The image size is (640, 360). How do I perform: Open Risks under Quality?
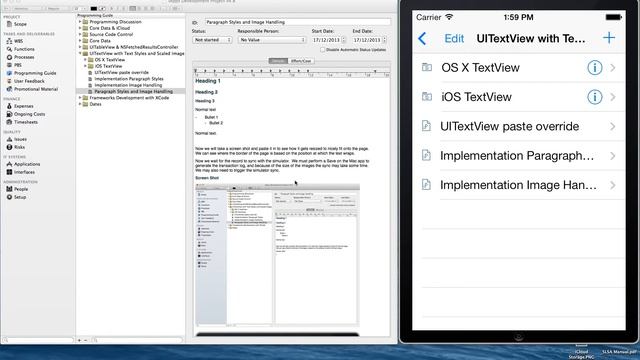point(16,147)
